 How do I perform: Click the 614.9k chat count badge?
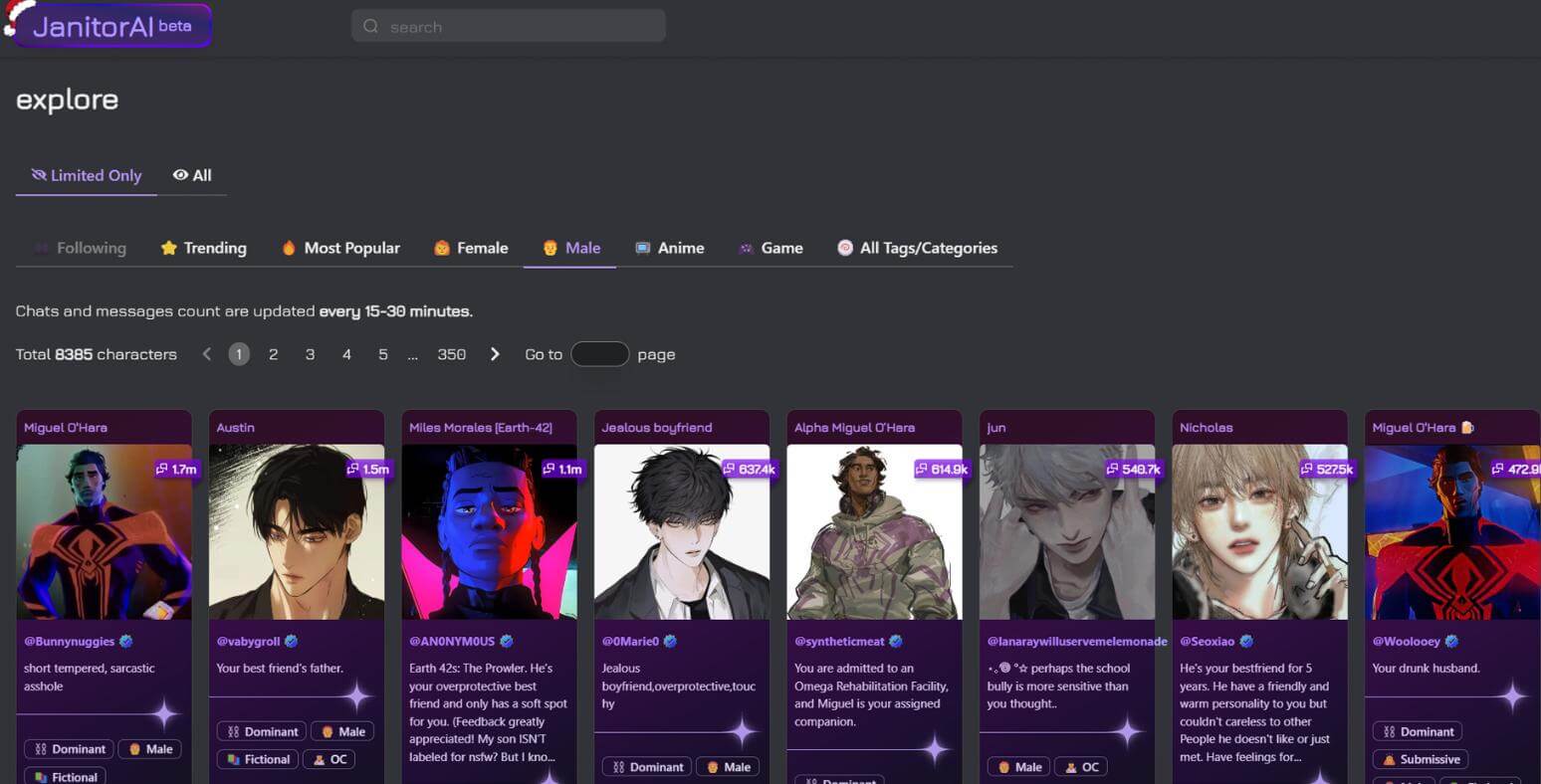(942, 469)
